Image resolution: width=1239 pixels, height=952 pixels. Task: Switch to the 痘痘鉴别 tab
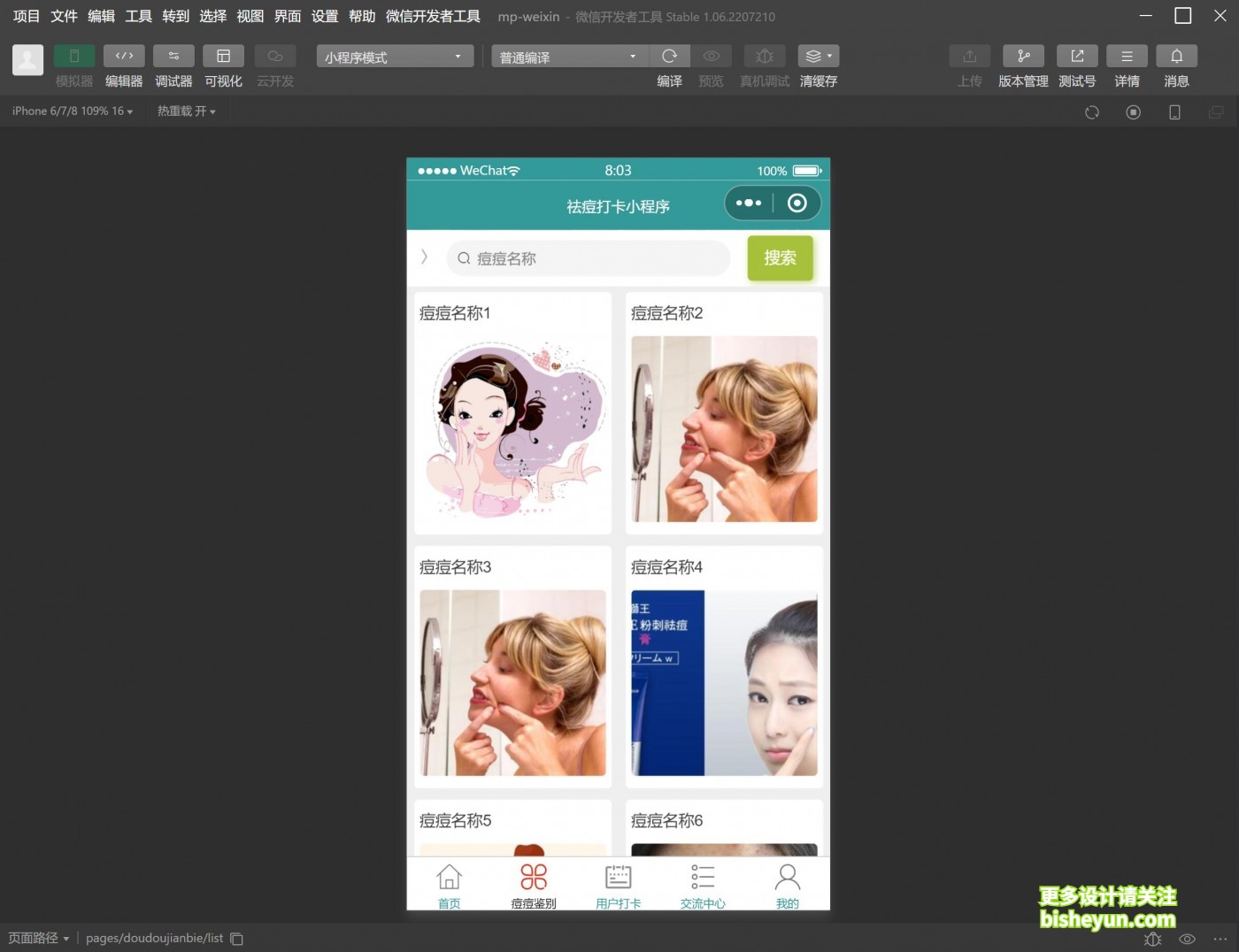(x=534, y=886)
